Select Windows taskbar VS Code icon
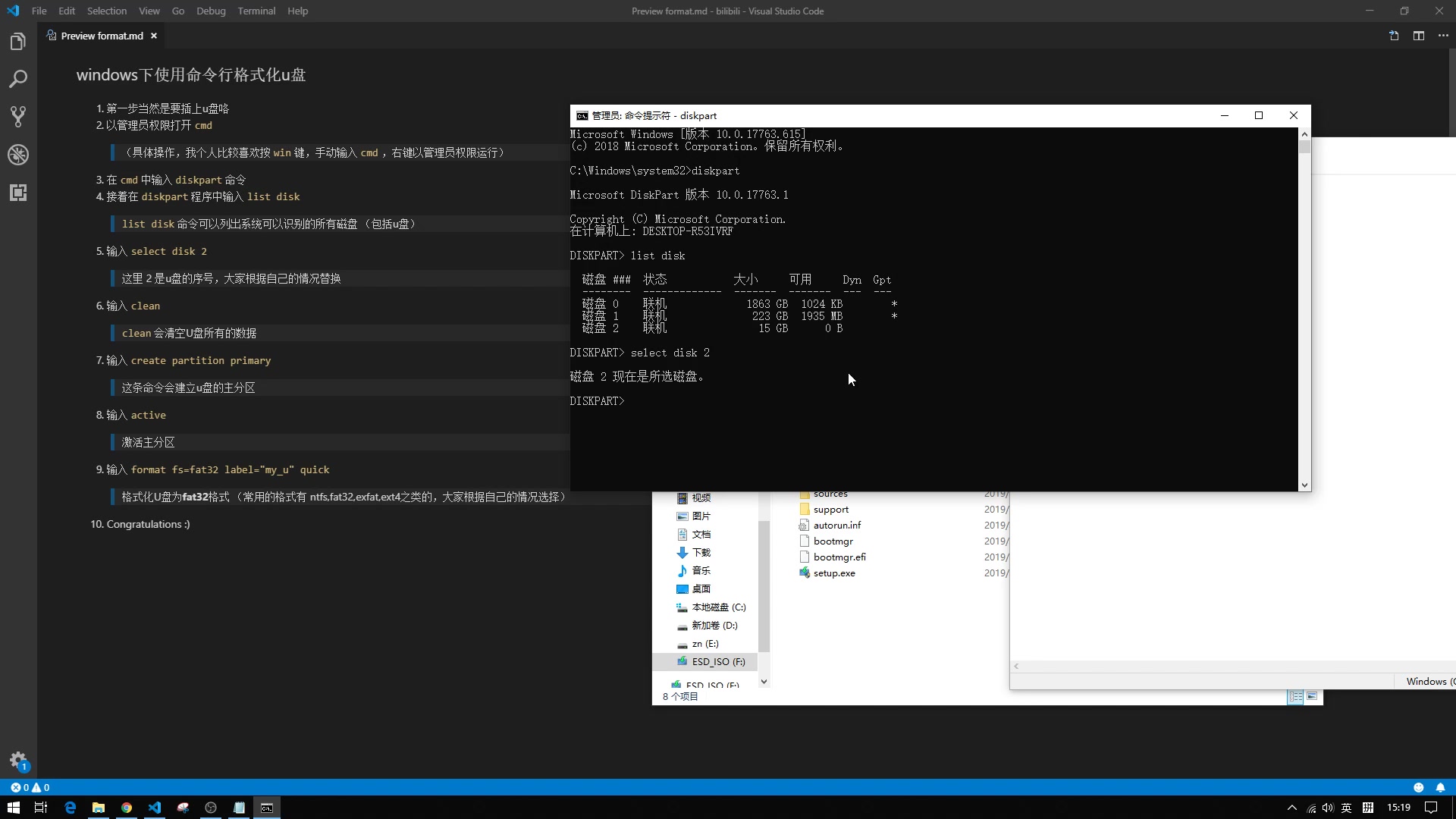 click(154, 808)
